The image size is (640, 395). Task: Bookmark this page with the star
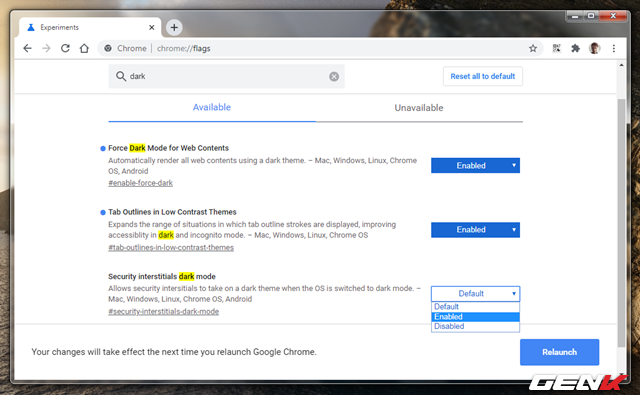[x=533, y=48]
